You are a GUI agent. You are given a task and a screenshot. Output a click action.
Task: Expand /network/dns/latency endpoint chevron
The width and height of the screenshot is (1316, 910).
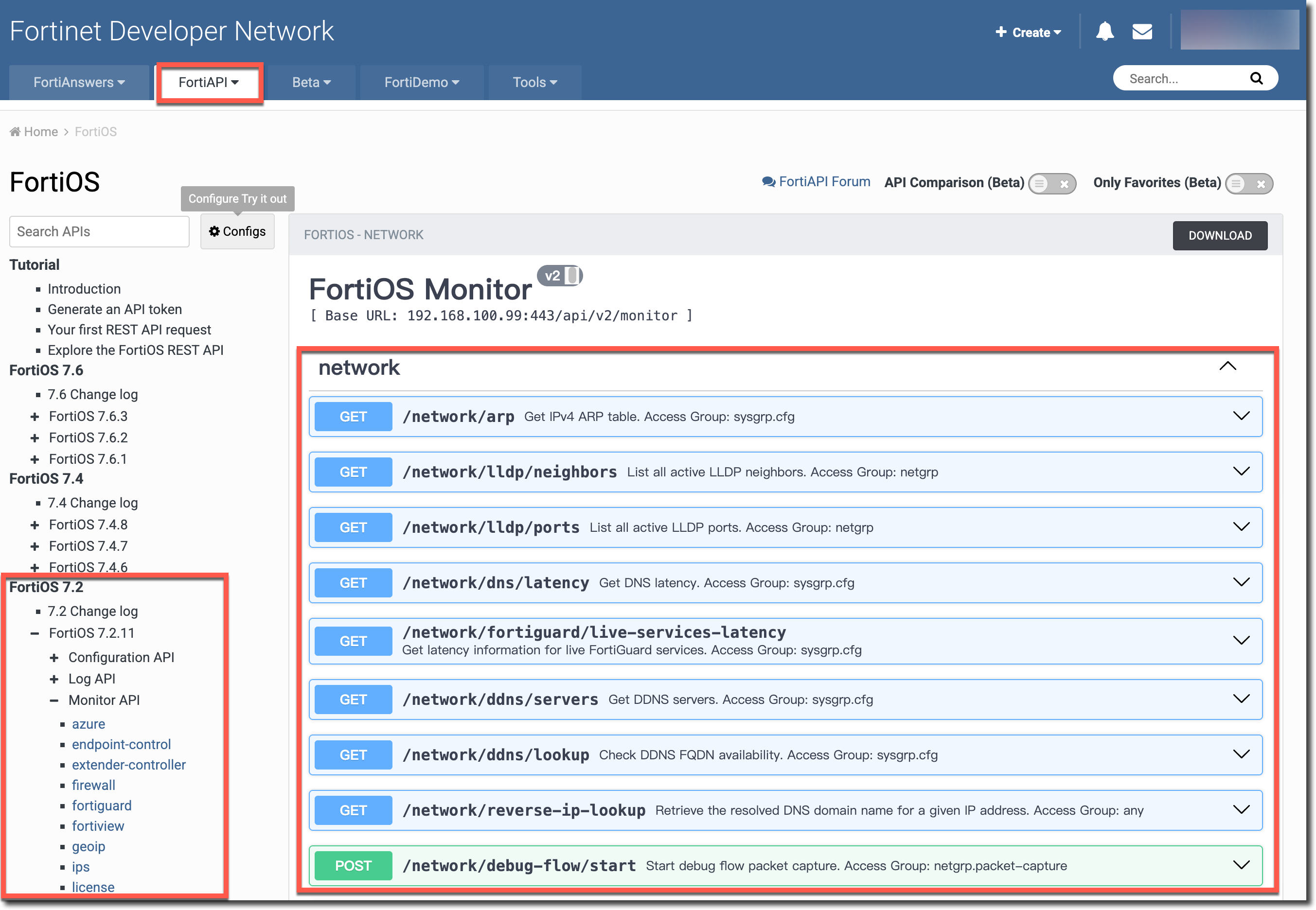point(1241,582)
